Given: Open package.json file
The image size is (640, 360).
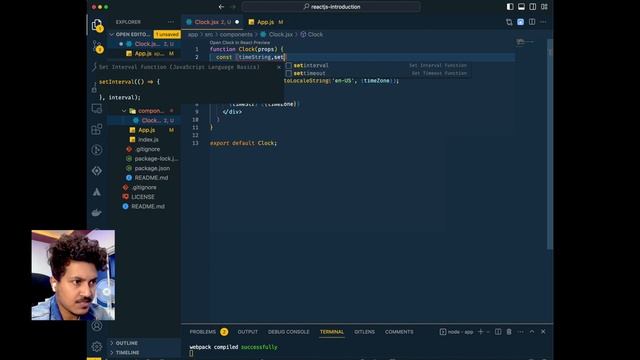Looking at the screenshot, I should (x=144, y=168).
